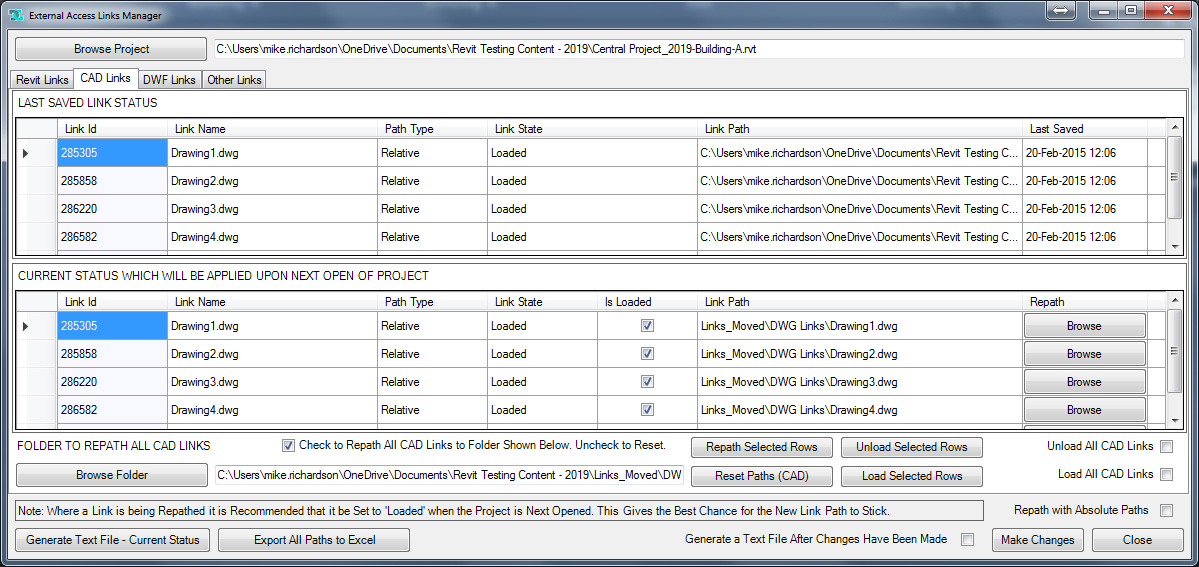Click the project file path field
This screenshot has width=1199, height=567.
point(698,49)
